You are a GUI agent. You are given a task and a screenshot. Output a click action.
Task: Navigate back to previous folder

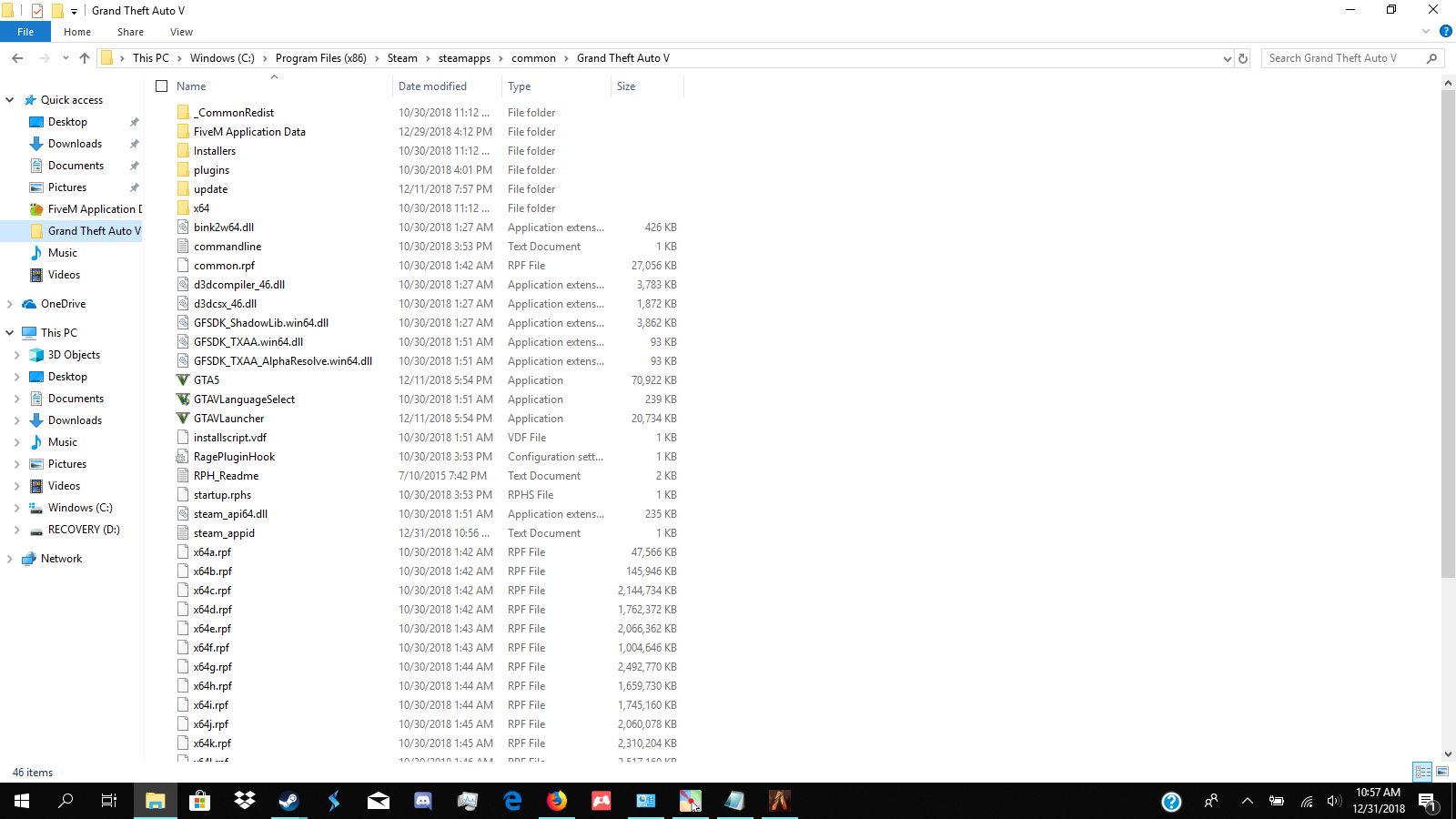[17, 58]
